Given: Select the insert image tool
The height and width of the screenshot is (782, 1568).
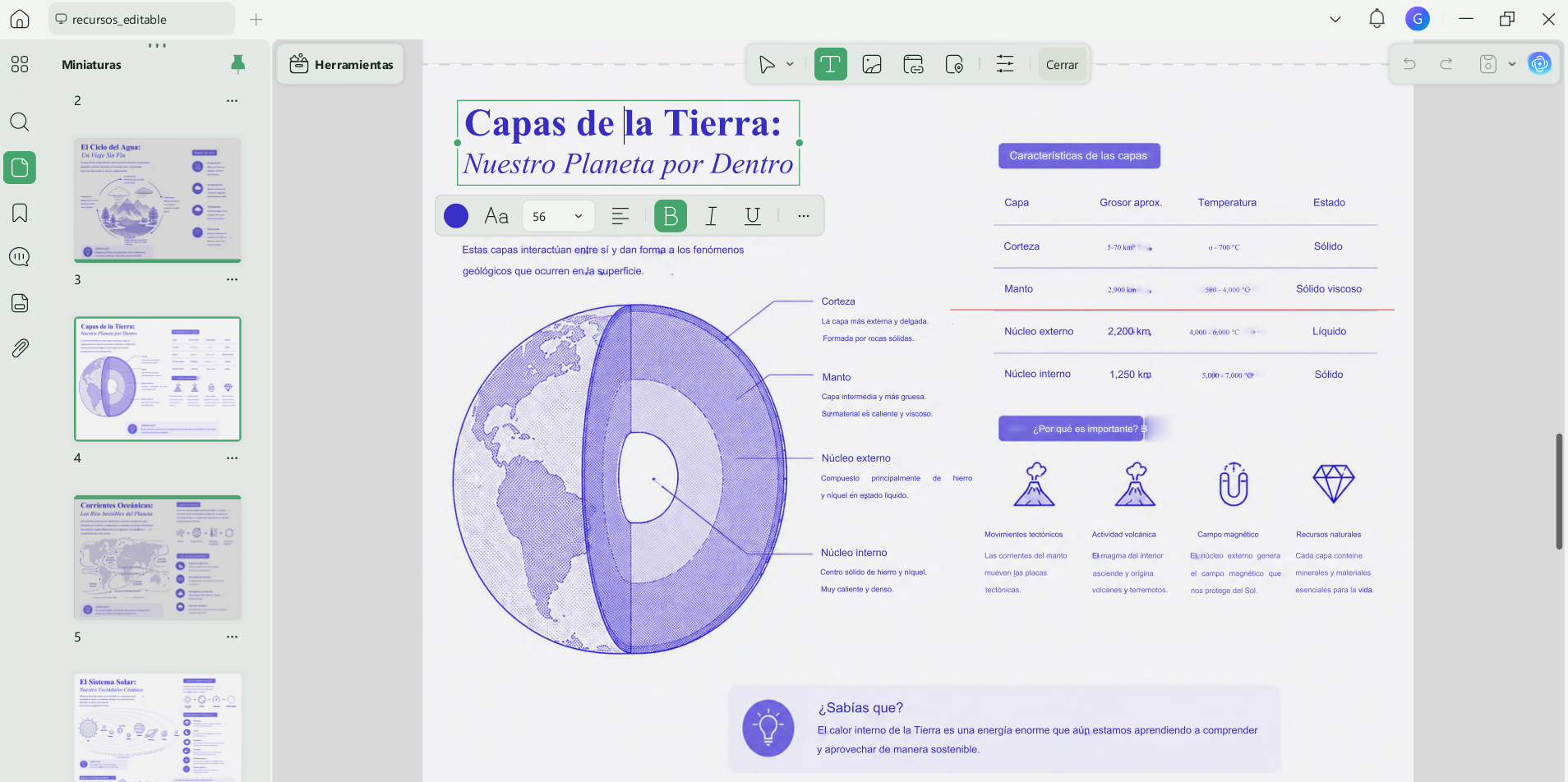Looking at the screenshot, I should 872,64.
